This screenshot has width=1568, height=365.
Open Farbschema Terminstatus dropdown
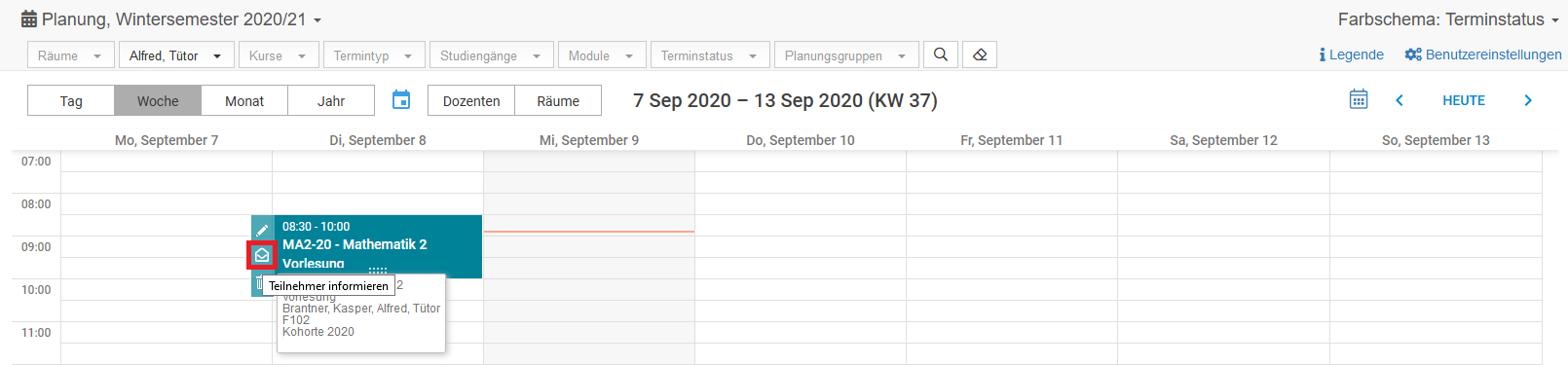pos(1448,19)
